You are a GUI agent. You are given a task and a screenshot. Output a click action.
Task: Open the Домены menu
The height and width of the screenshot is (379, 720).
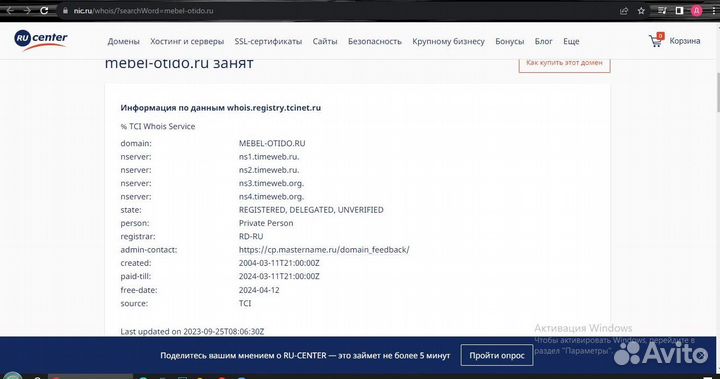[123, 41]
